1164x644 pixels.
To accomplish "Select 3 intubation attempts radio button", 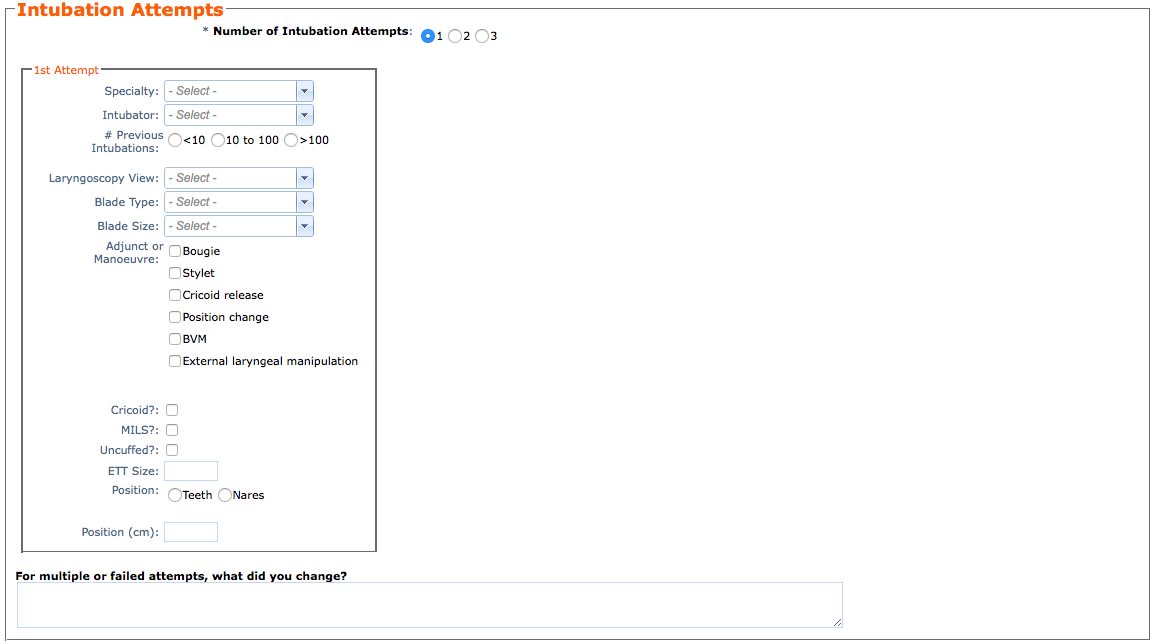I will click(x=482, y=36).
